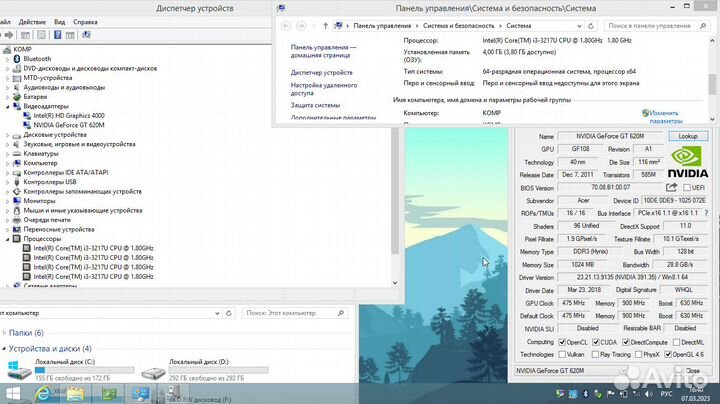
Task: Toggle the OpenCL checkbox
Action: point(562,342)
